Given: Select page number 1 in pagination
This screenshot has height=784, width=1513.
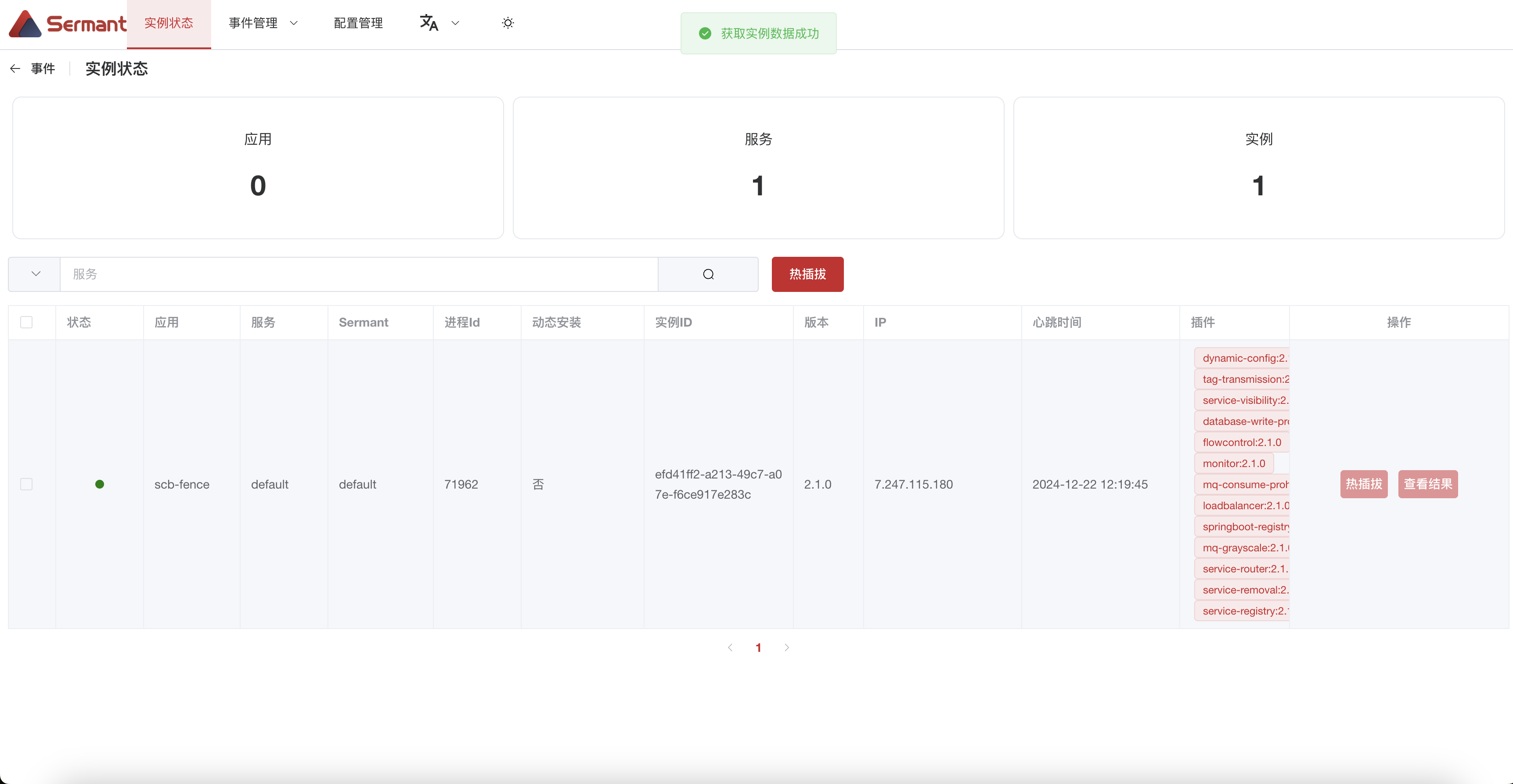Looking at the screenshot, I should (758, 647).
